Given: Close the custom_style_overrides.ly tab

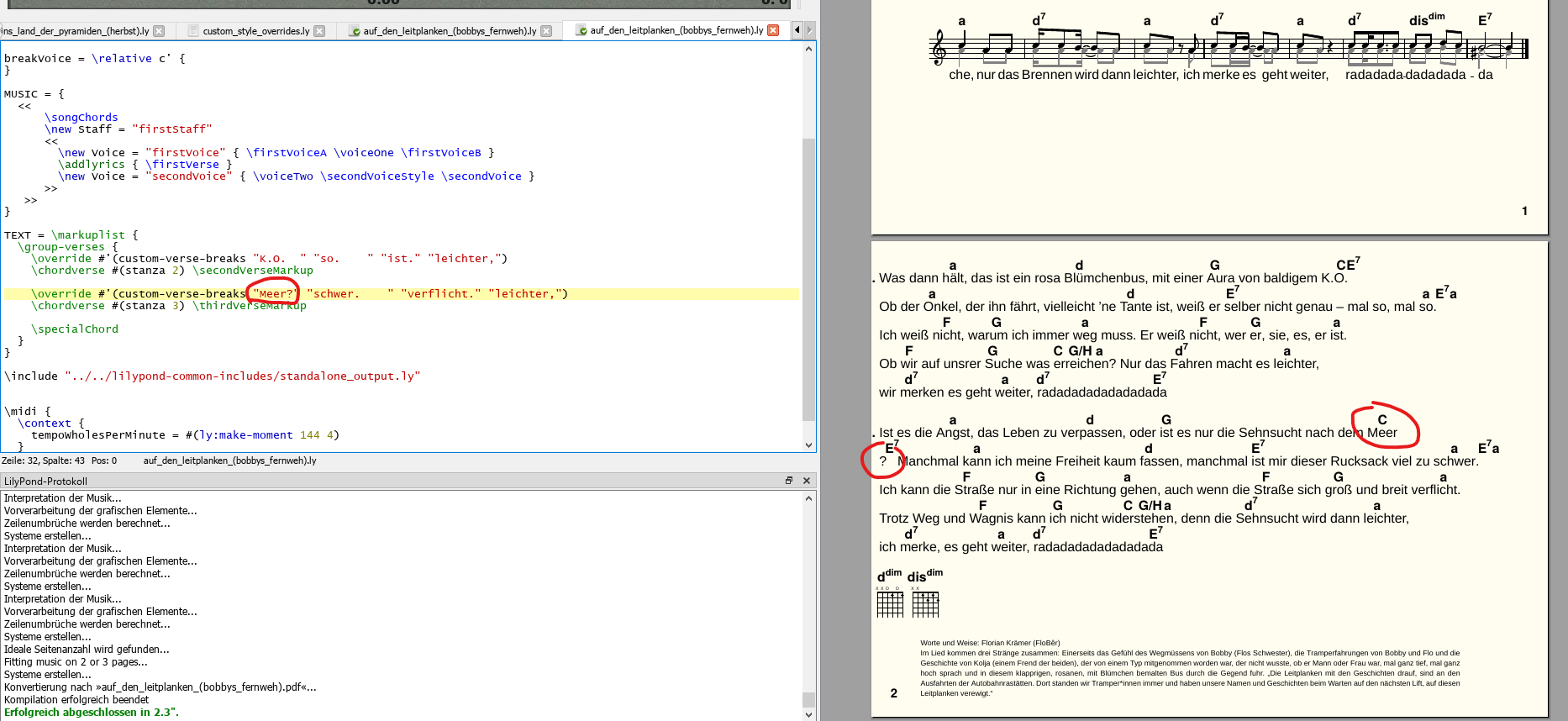Looking at the screenshot, I should tap(319, 31).
